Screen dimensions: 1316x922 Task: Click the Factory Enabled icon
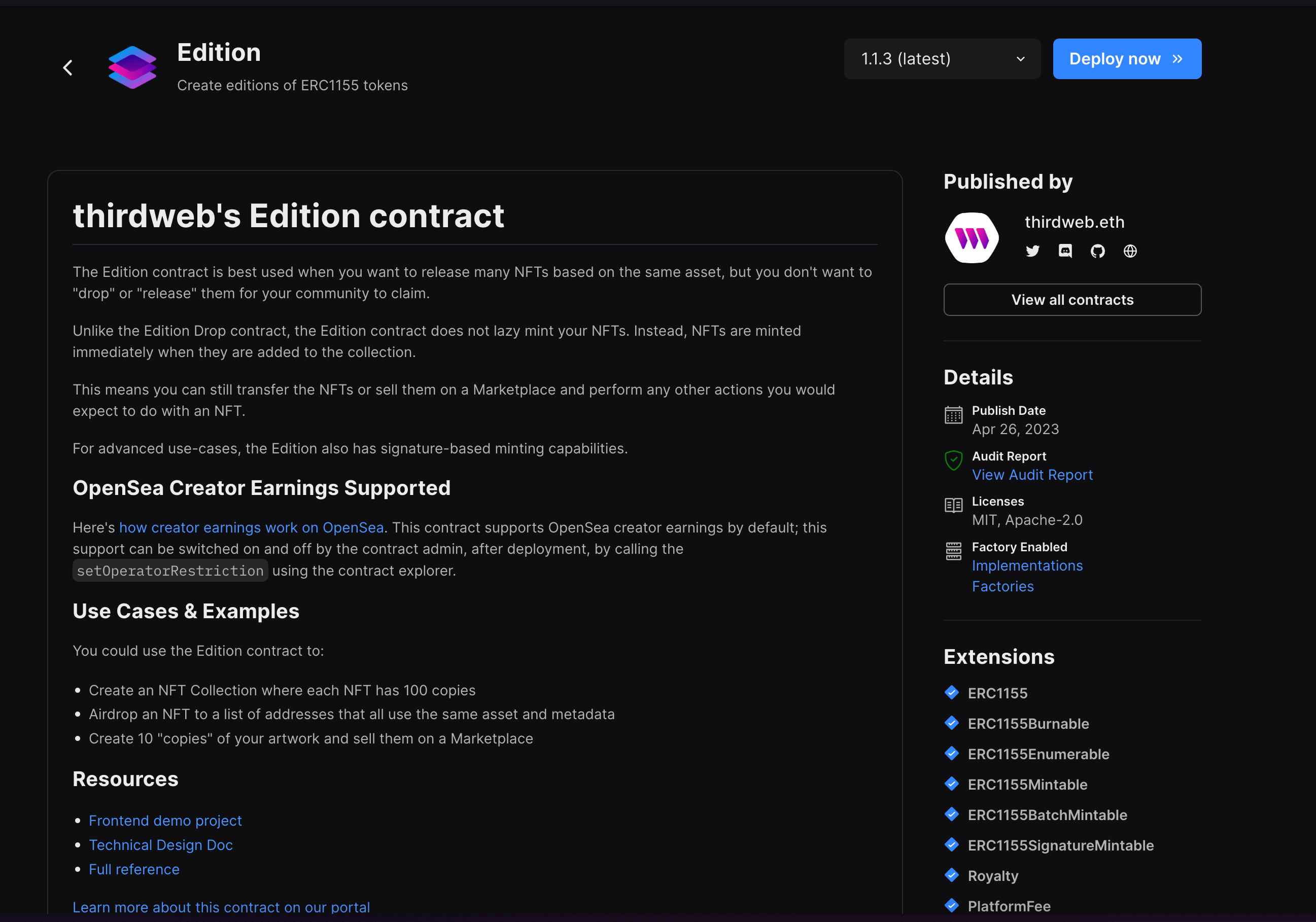coord(953,551)
